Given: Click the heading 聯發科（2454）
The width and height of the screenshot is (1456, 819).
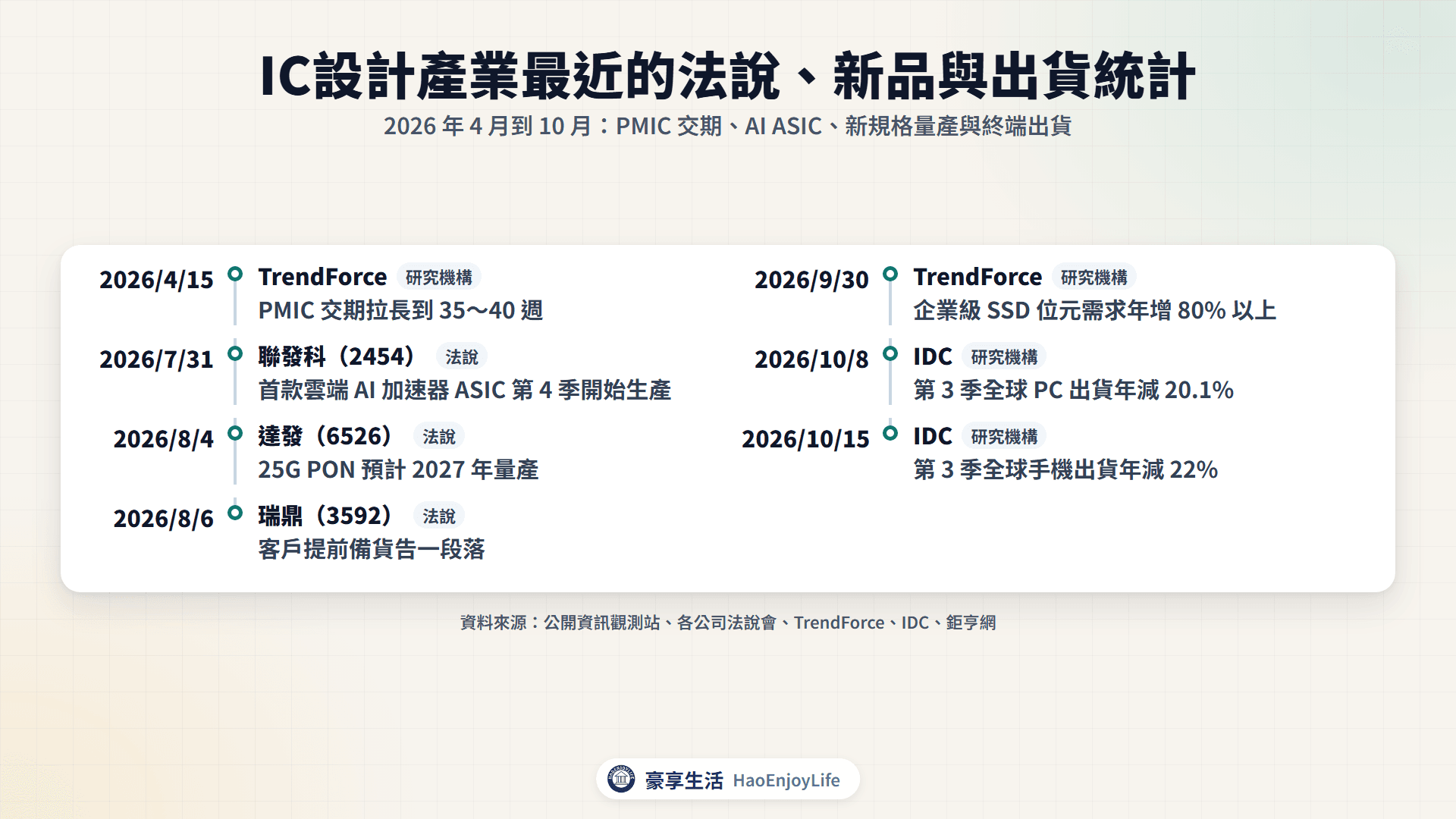Looking at the screenshot, I should [x=337, y=356].
